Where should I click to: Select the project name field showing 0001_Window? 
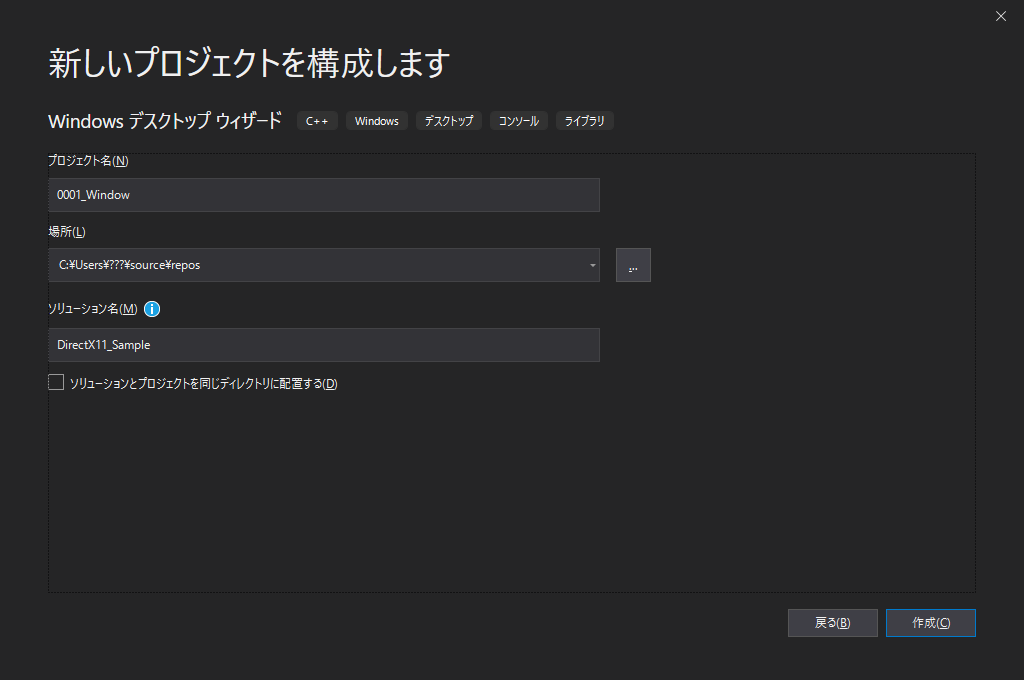324,195
